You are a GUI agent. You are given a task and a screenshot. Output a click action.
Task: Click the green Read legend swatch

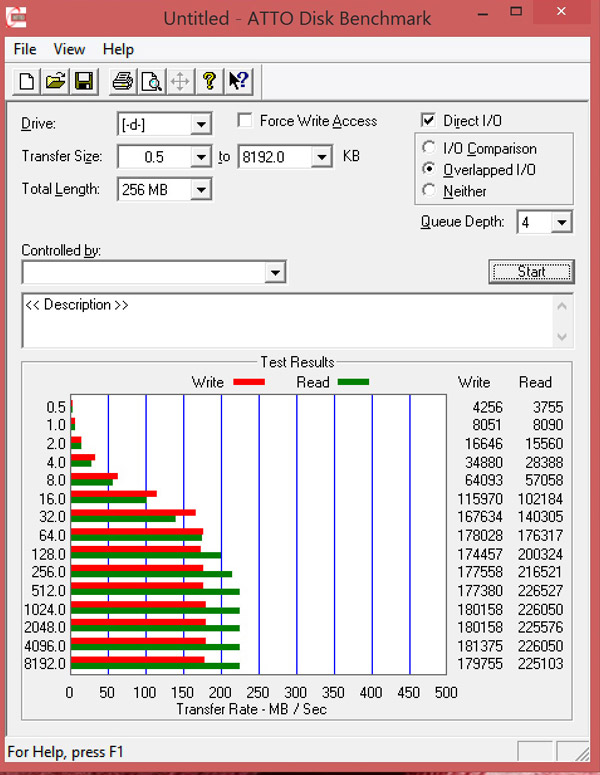click(x=353, y=382)
